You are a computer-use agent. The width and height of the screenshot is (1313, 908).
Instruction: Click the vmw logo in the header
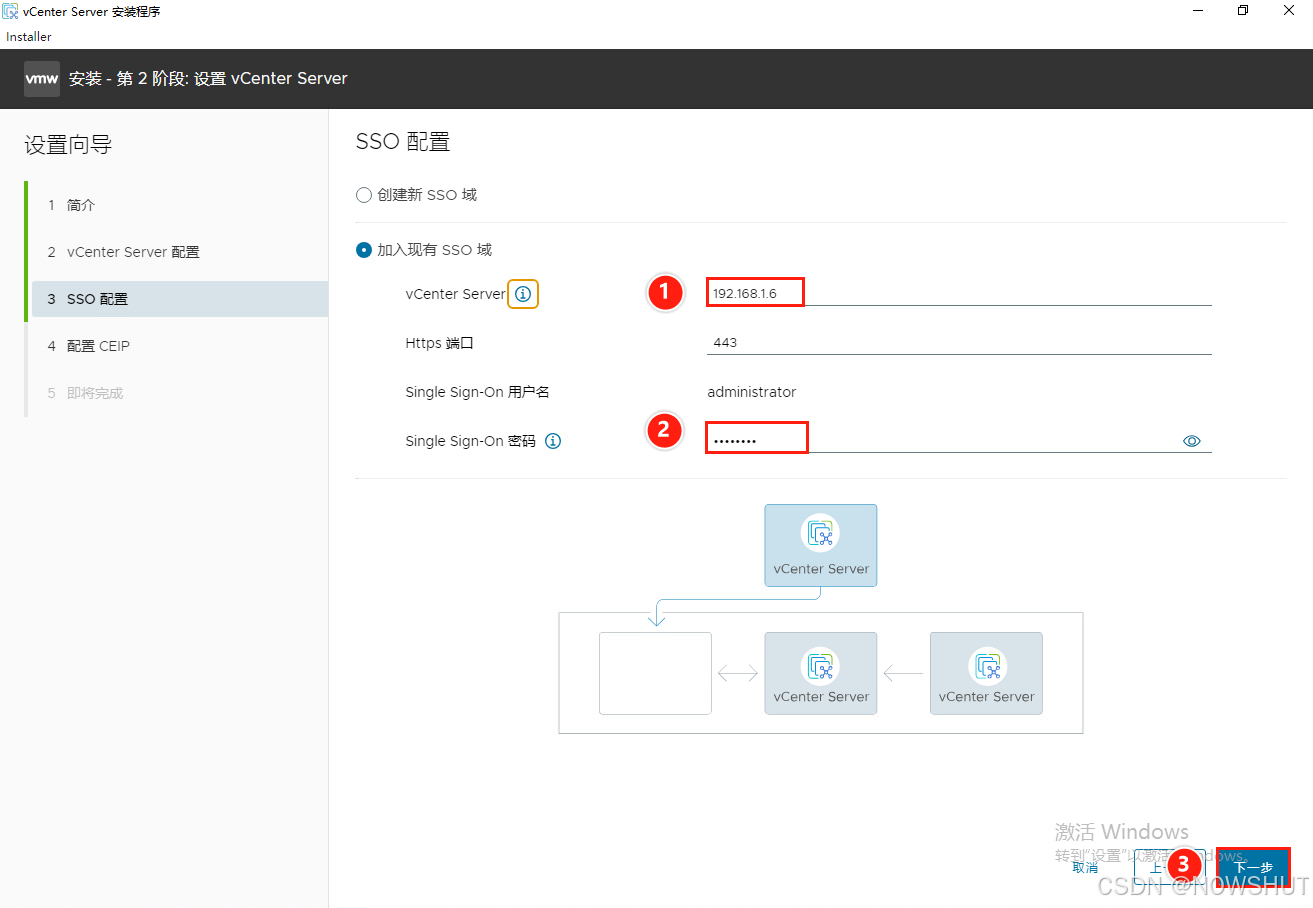42,78
